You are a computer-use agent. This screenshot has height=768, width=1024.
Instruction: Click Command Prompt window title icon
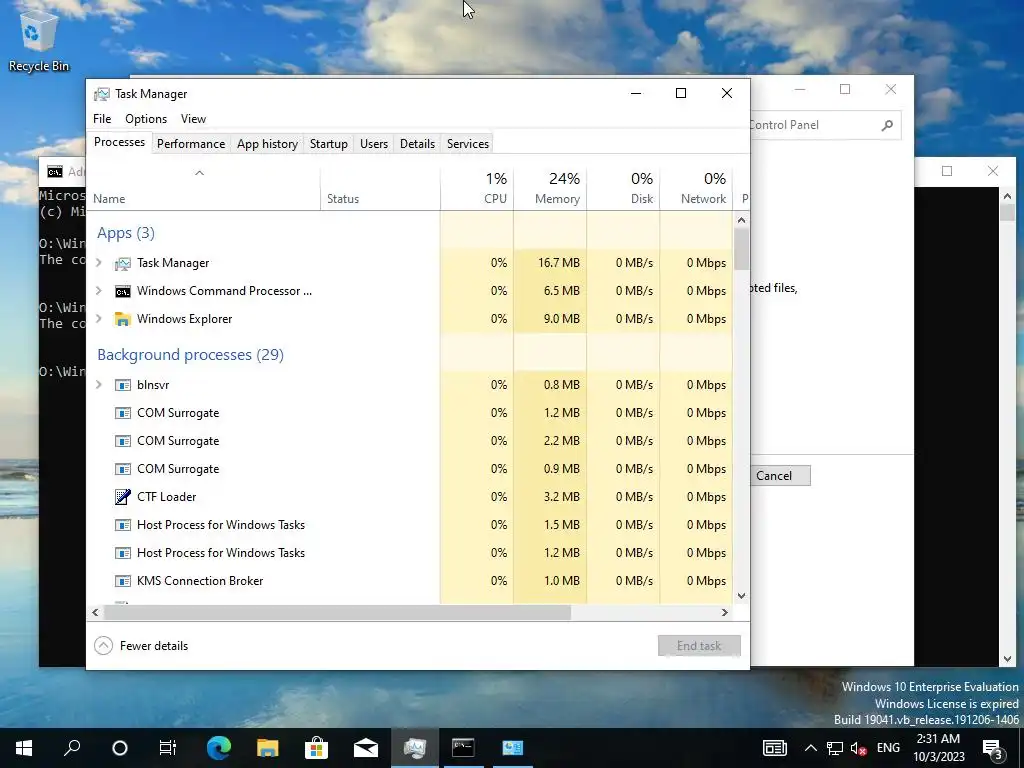click(x=55, y=172)
